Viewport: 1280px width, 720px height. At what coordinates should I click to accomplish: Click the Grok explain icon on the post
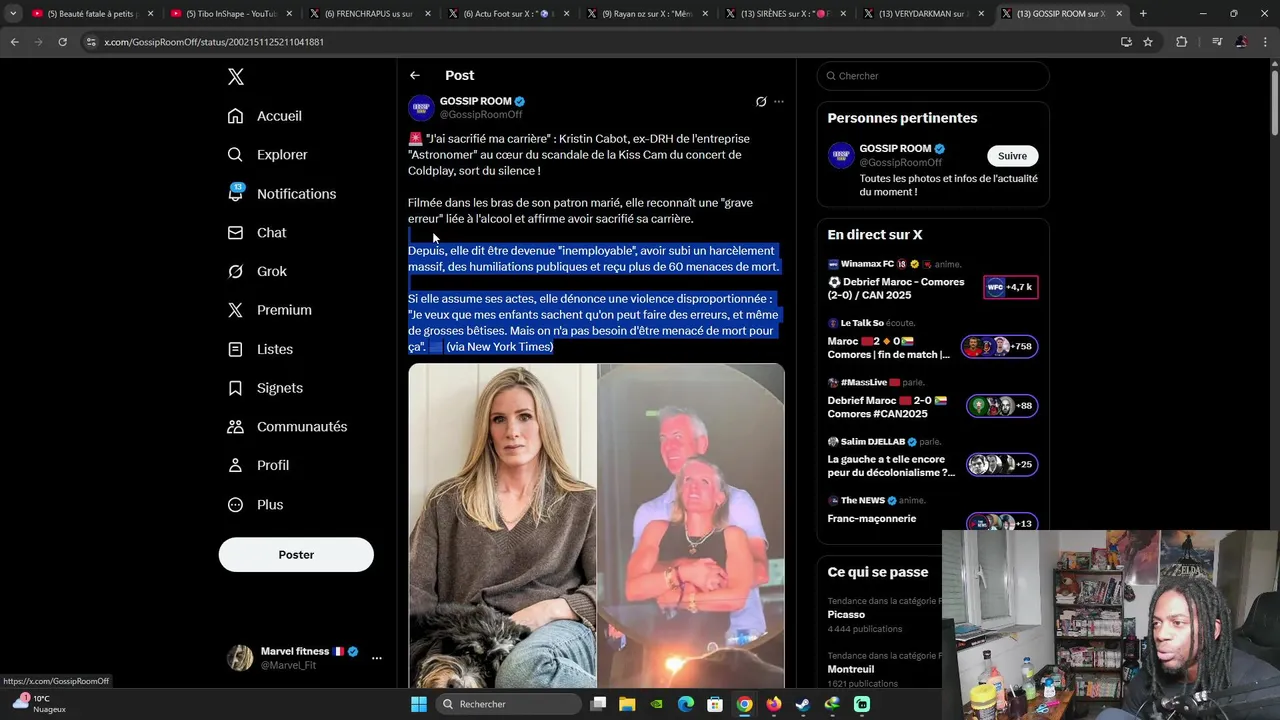pos(761,102)
